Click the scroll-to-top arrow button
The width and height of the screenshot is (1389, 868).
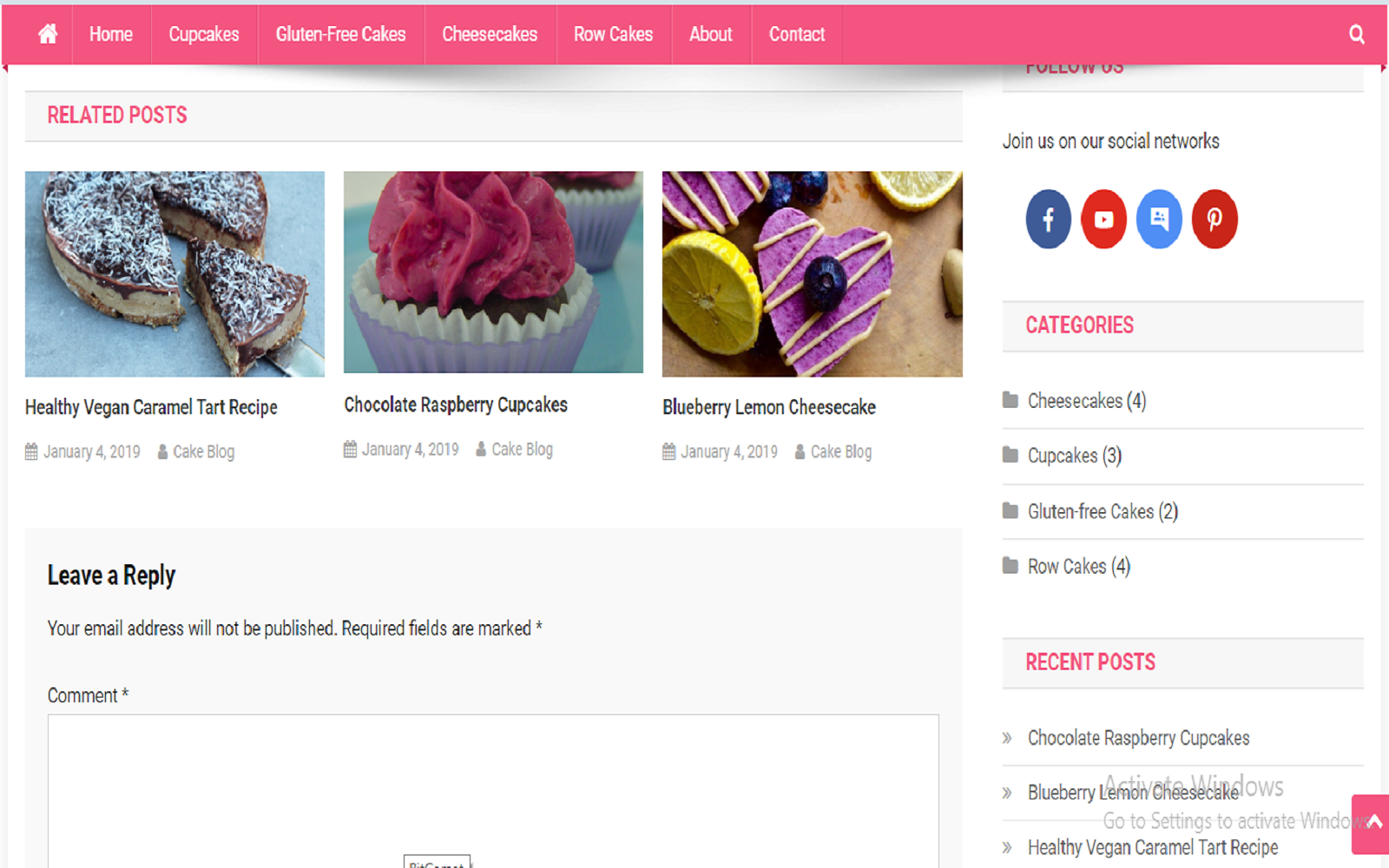tap(1372, 823)
